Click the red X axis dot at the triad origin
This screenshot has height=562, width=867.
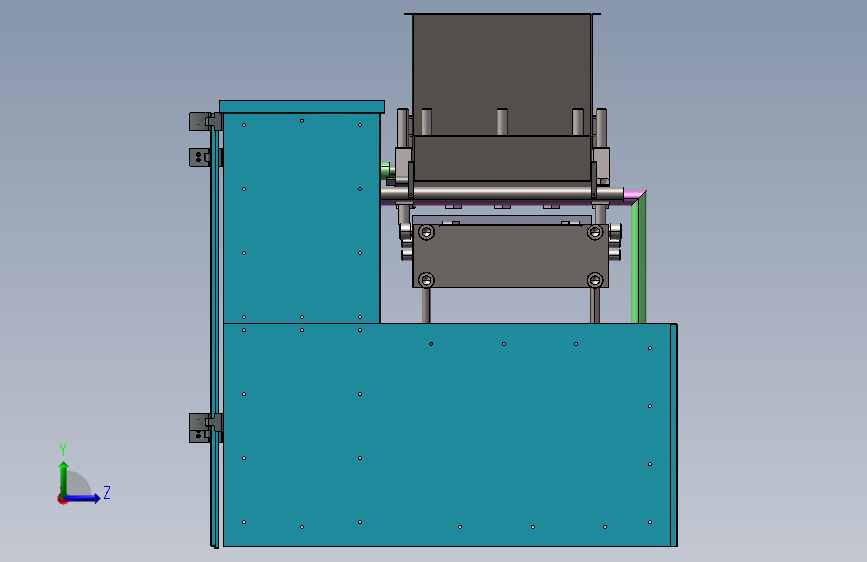(61, 499)
